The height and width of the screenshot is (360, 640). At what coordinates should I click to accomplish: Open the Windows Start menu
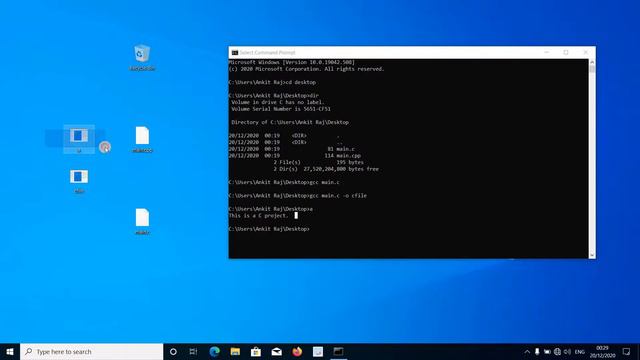(x=10, y=351)
